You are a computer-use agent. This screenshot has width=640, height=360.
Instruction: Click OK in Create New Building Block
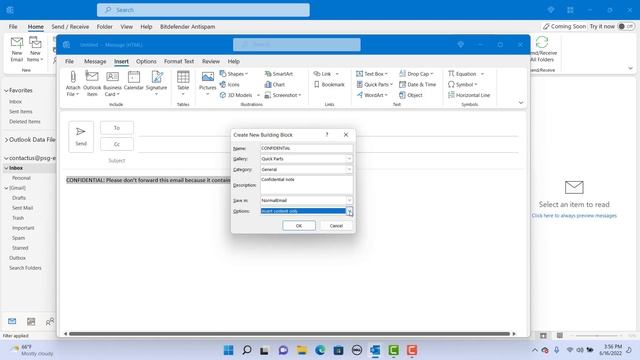299,226
